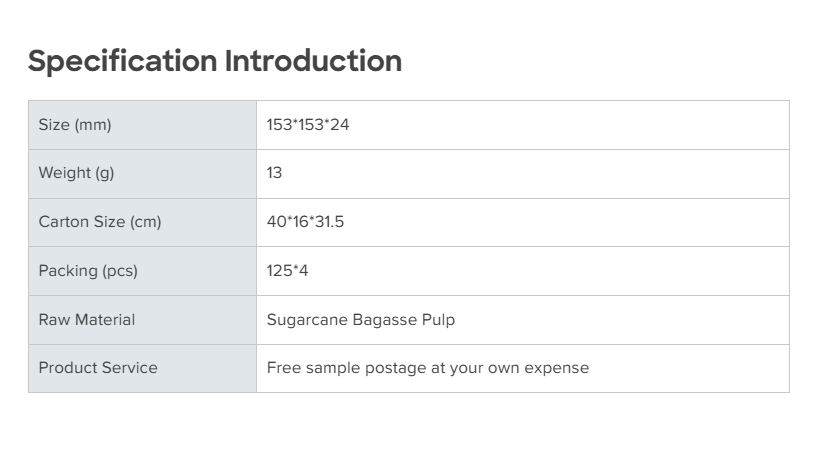Click the word "postage" in product service
Screen dimensions: 820x455
pos(397,369)
